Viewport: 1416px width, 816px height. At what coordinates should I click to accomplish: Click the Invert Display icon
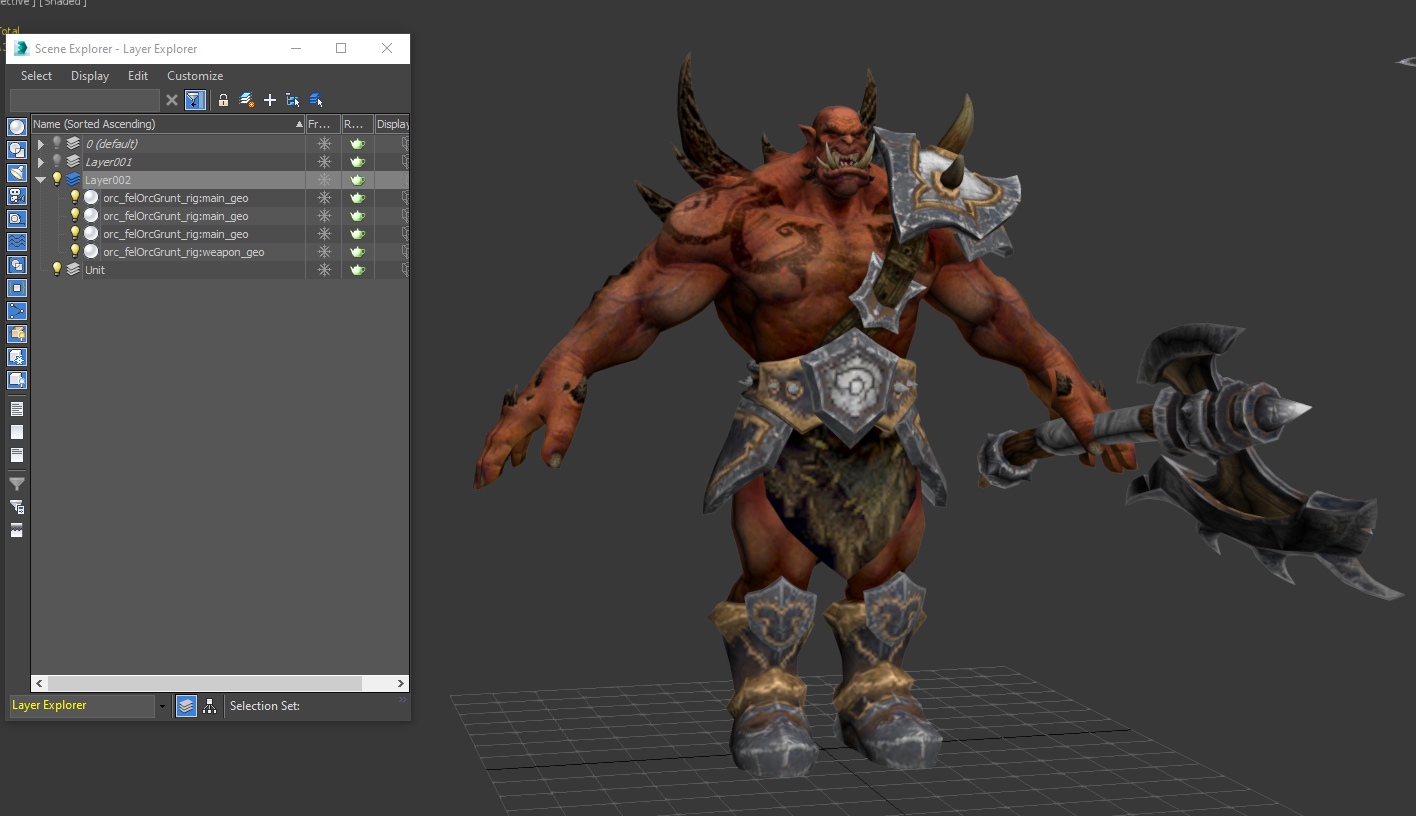point(17,455)
